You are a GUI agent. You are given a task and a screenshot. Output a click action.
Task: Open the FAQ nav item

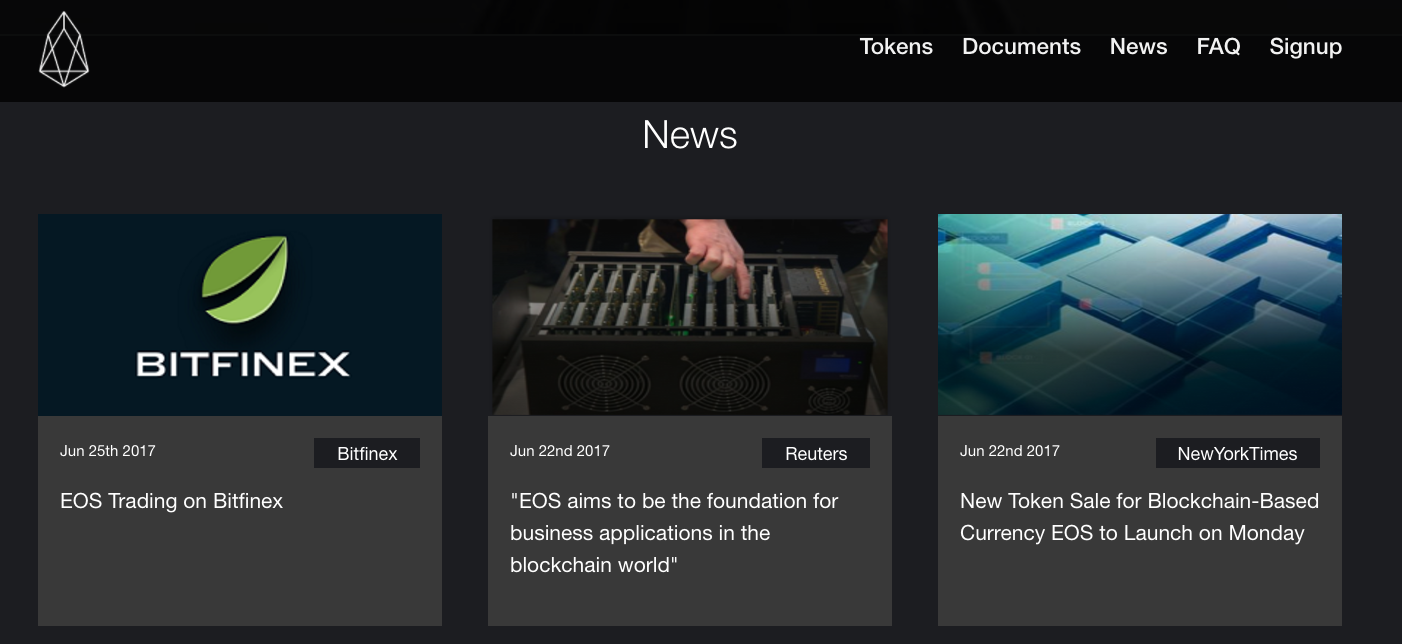[1218, 47]
